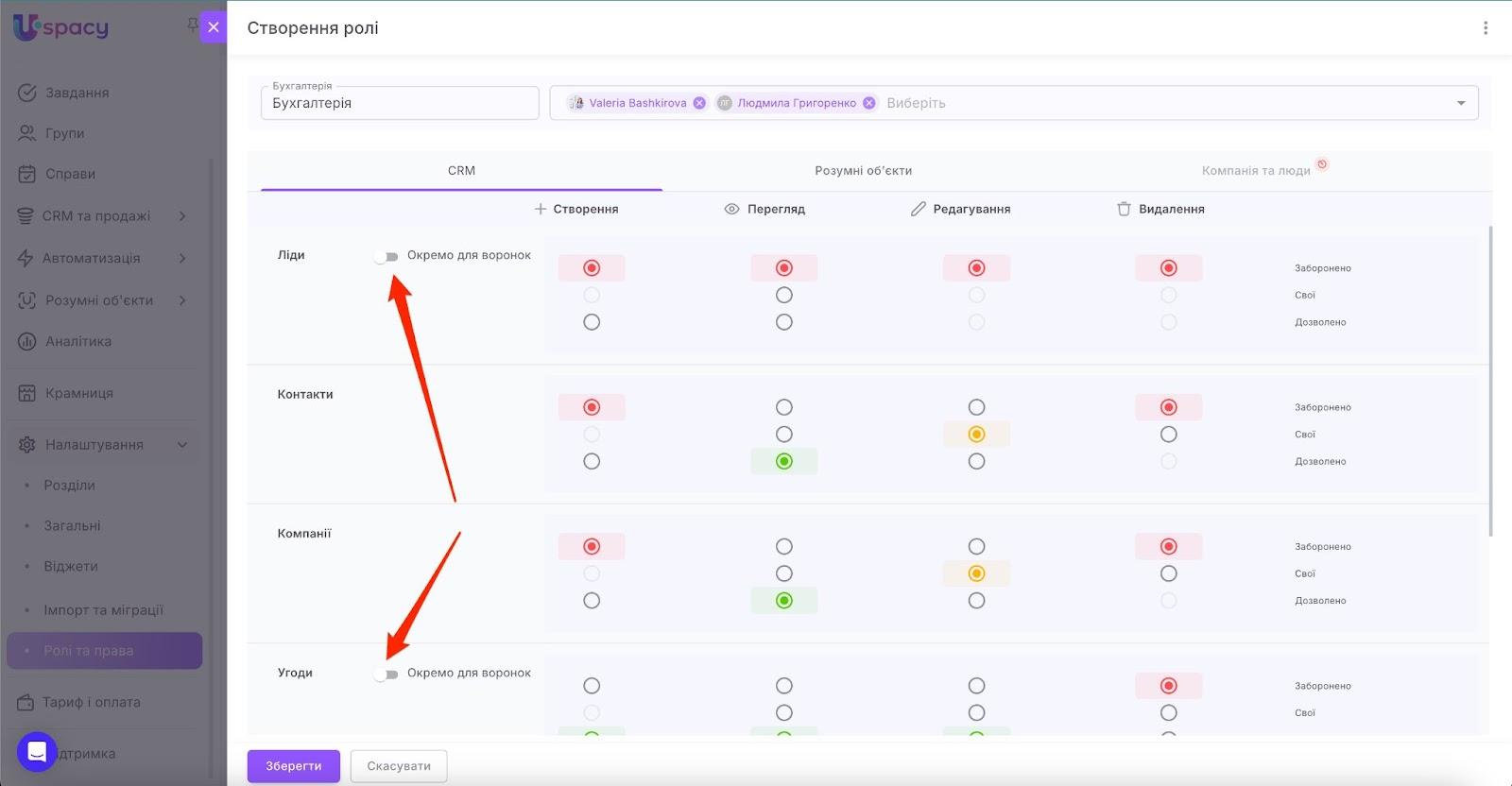This screenshot has height=786, width=1512.
Task: Click the role name input field
Action: point(399,103)
